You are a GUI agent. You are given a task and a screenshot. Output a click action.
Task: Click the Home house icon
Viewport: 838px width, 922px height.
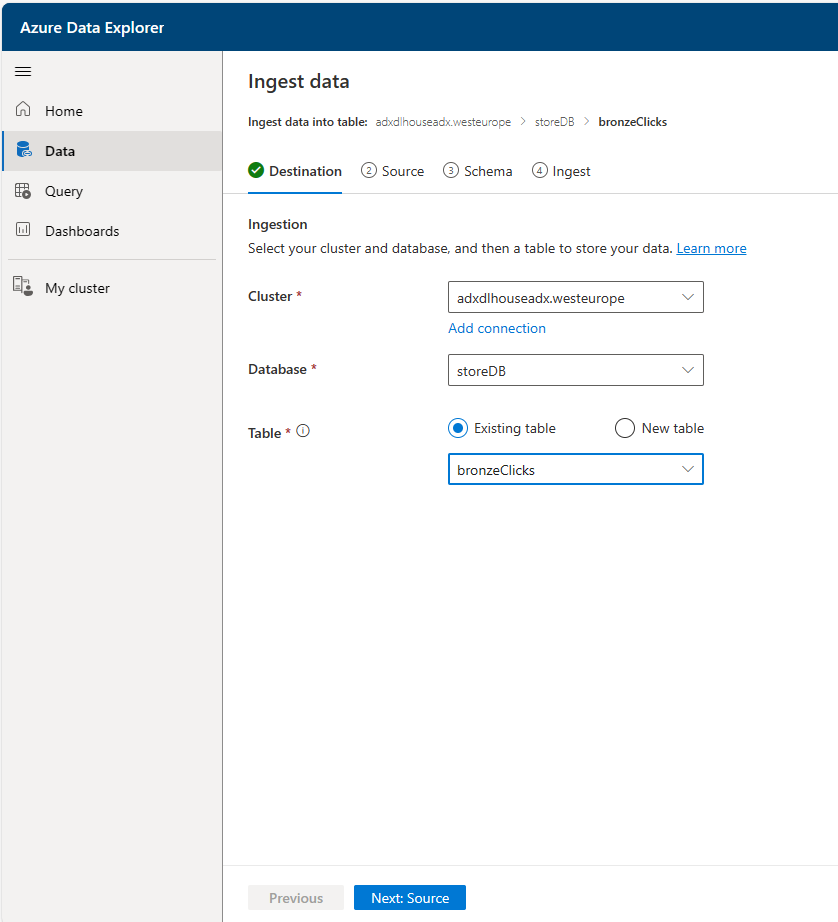(23, 109)
